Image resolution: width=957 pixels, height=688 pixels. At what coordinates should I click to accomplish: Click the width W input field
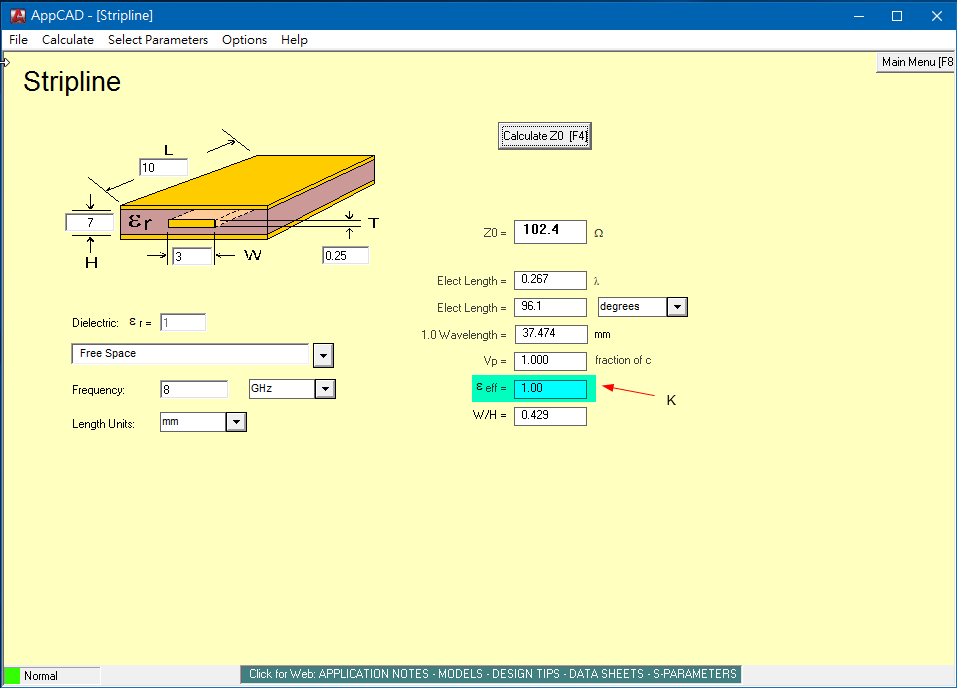[x=192, y=256]
